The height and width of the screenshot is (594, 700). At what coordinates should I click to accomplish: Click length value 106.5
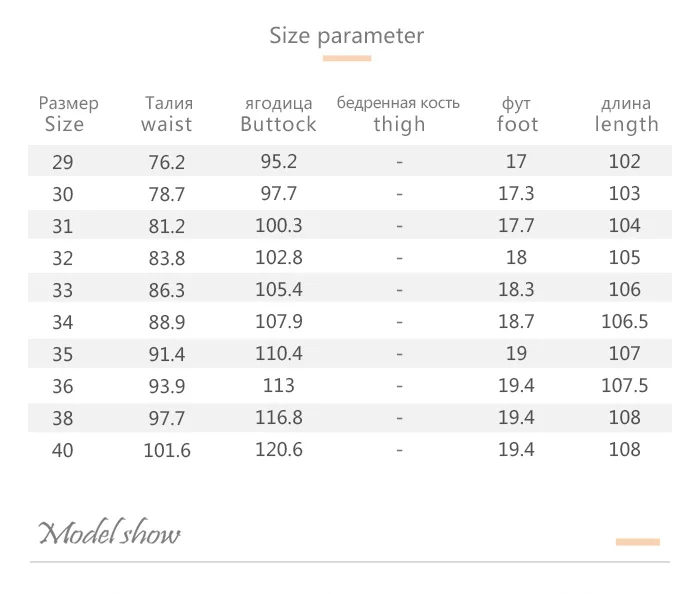pyautogui.click(x=625, y=322)
